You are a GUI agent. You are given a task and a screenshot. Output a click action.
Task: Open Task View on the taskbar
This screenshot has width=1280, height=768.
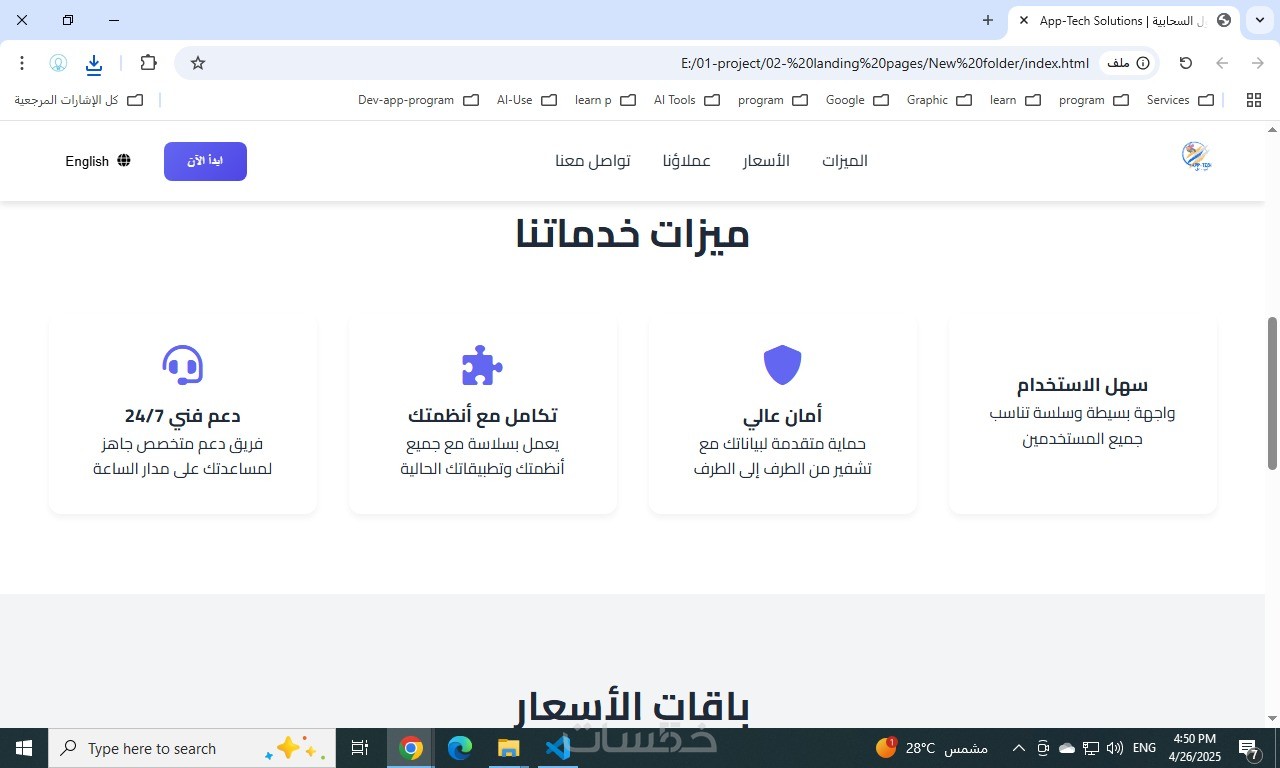360,748
